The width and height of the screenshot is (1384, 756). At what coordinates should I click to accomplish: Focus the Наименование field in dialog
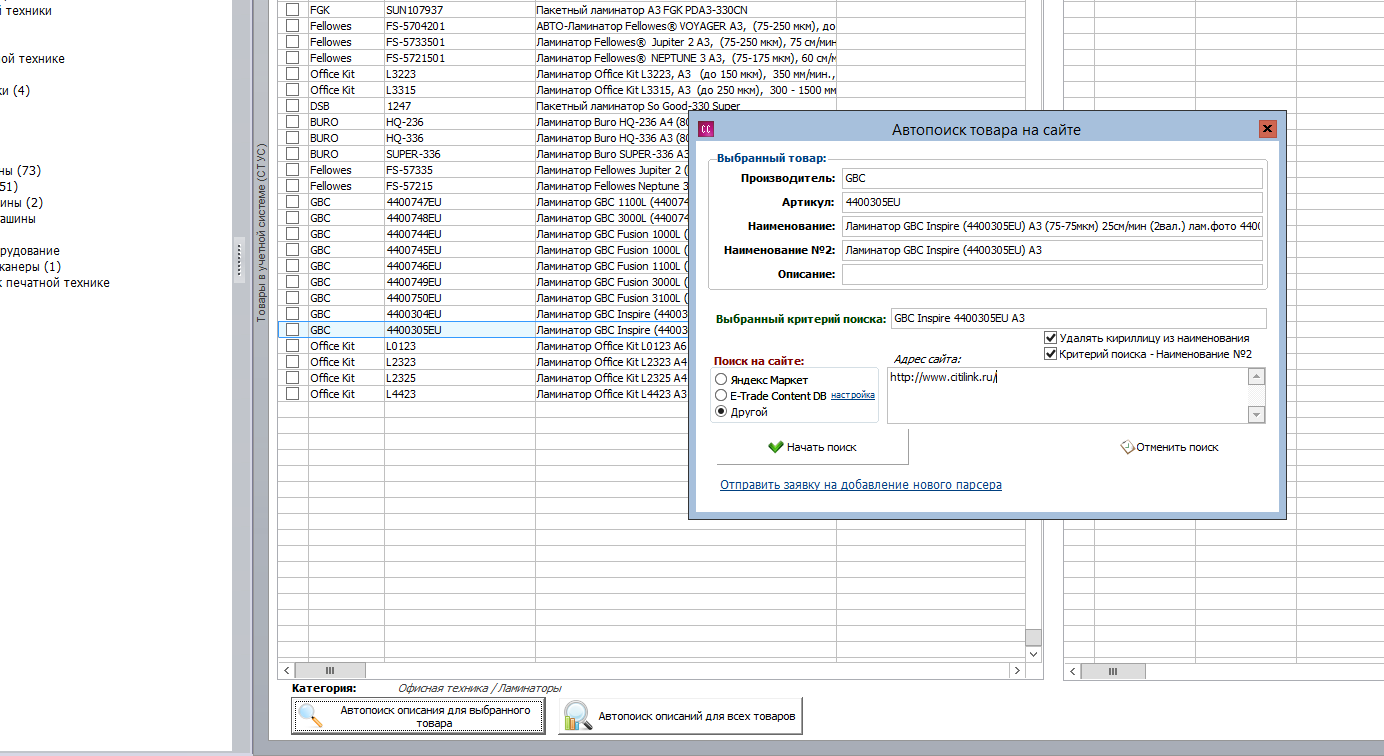[x=1052, y=226]
